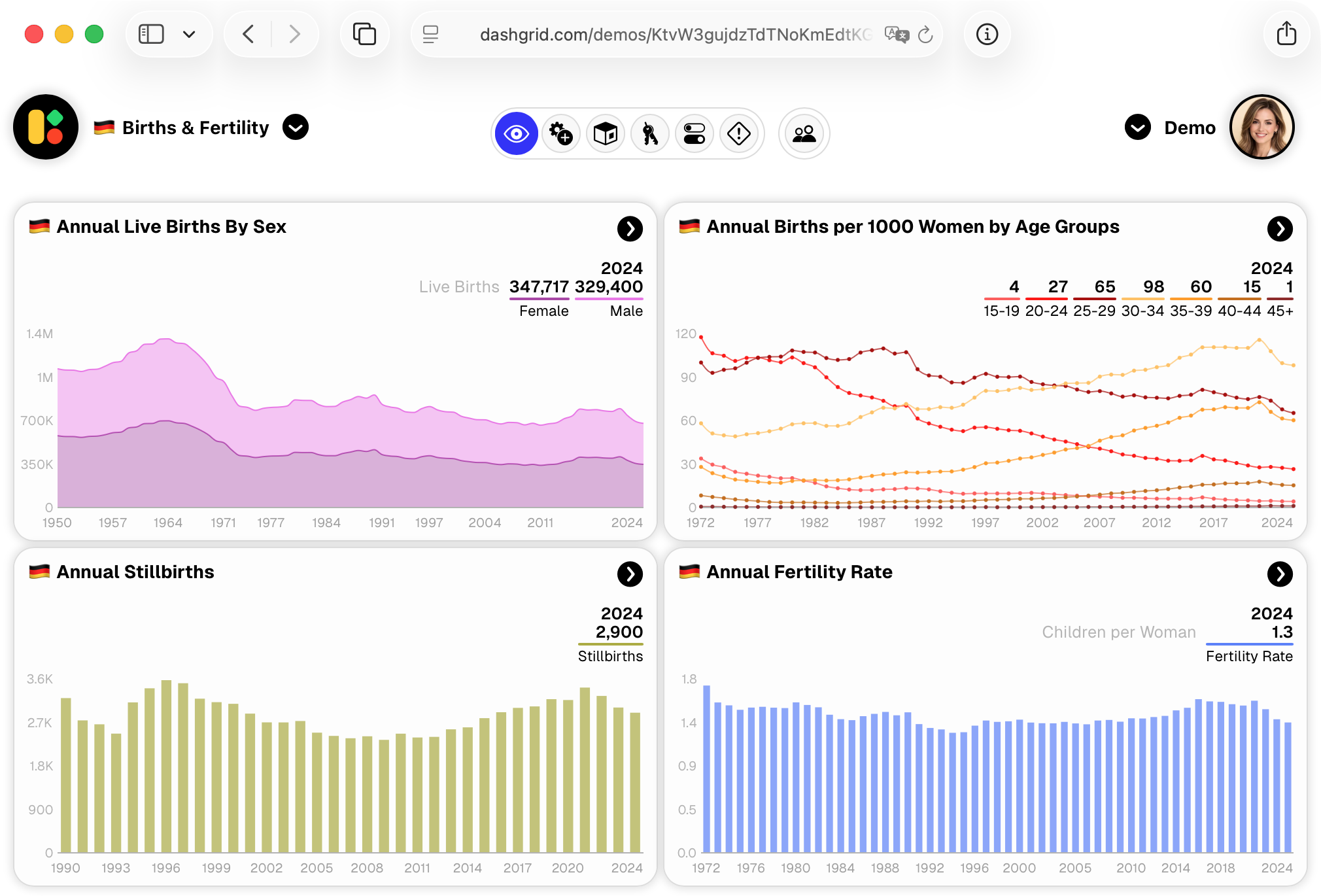Click the team members icon
Image resolution: width=1321 pixels, height=896 pixels.
(x=804, y=133)
